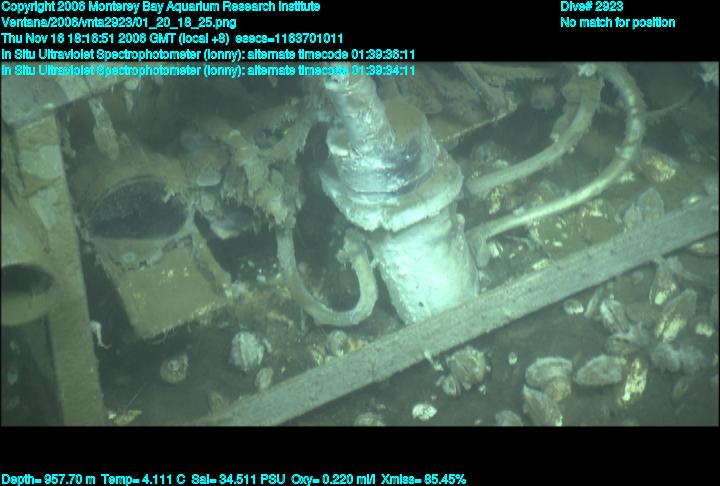
Task: Click the No match for position message
Action: click(617, 22)
